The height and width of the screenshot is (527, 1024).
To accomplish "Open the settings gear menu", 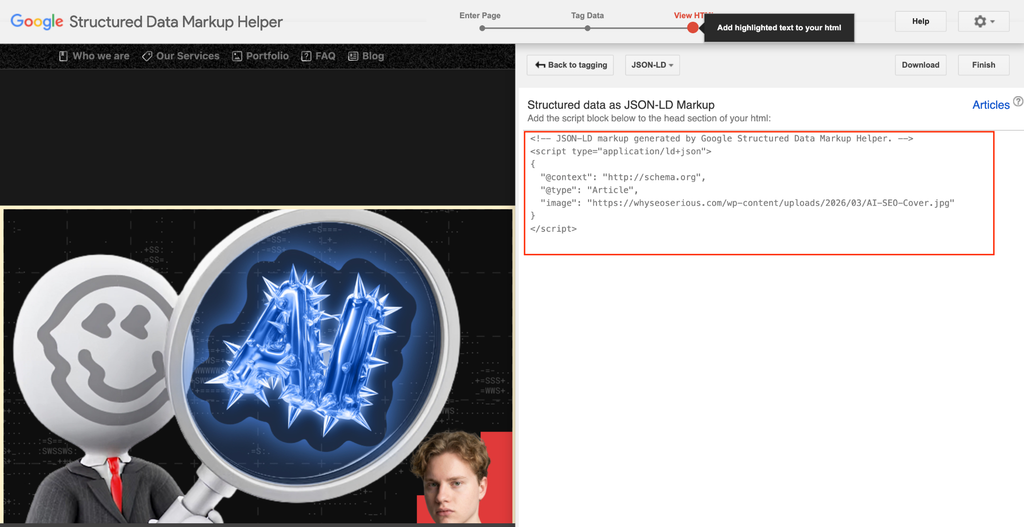I will click(x=984, y=22).
